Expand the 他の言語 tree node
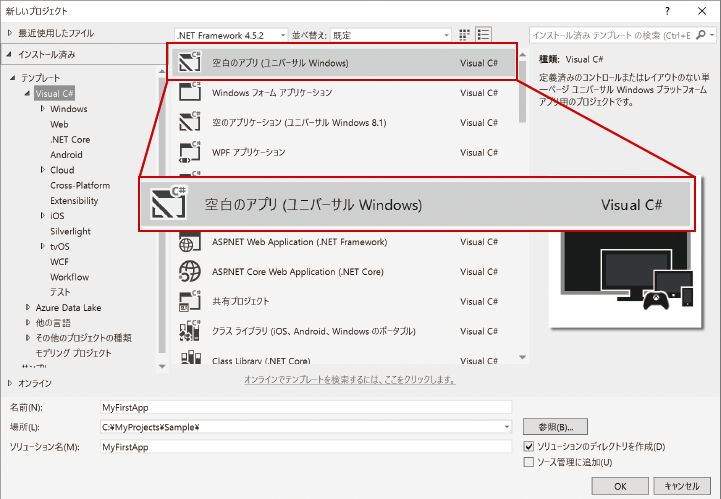The height and width of the screenshot is (499, 721). [28, 322]
